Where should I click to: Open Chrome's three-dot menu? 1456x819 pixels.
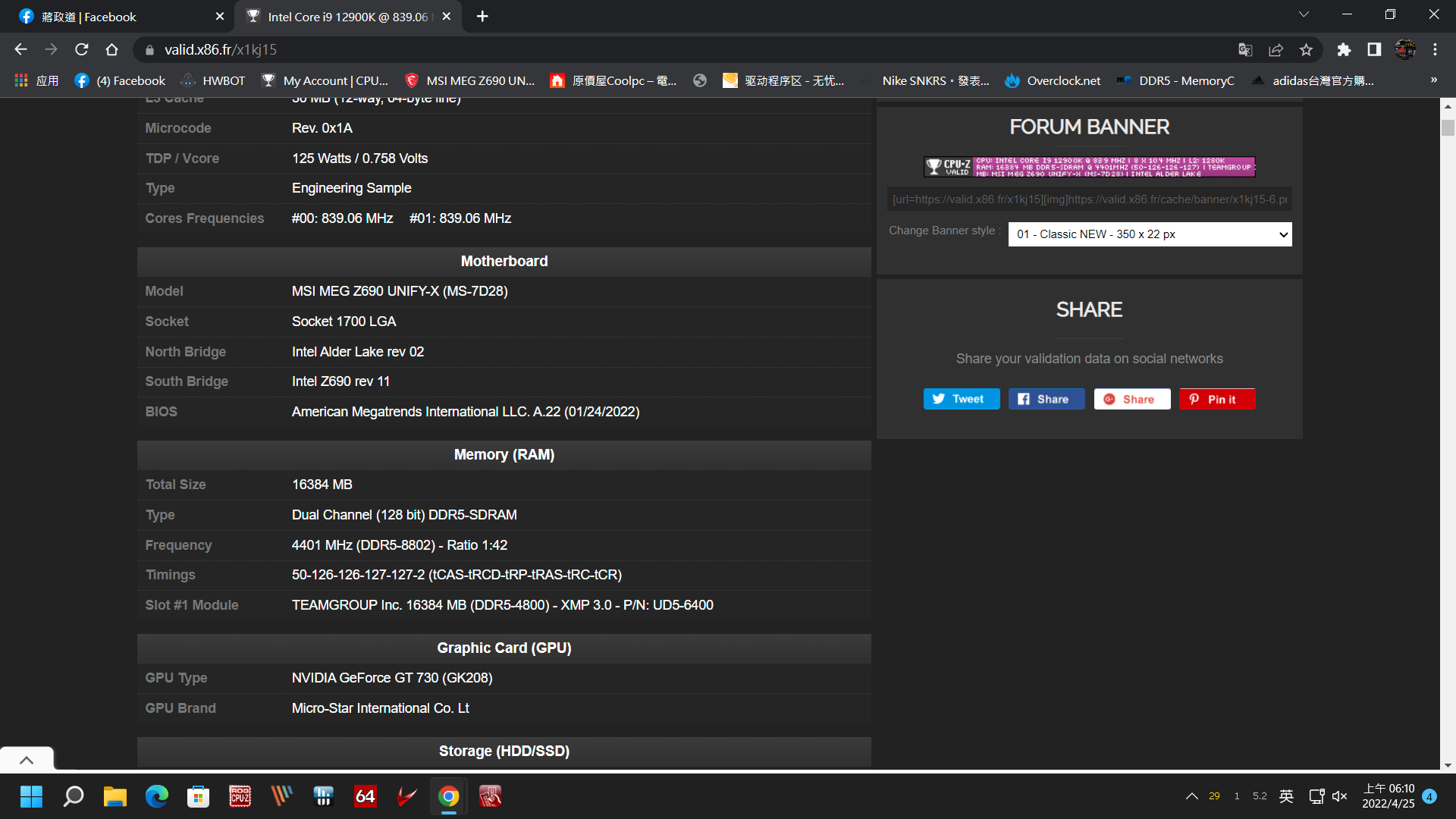point(1436,49)
